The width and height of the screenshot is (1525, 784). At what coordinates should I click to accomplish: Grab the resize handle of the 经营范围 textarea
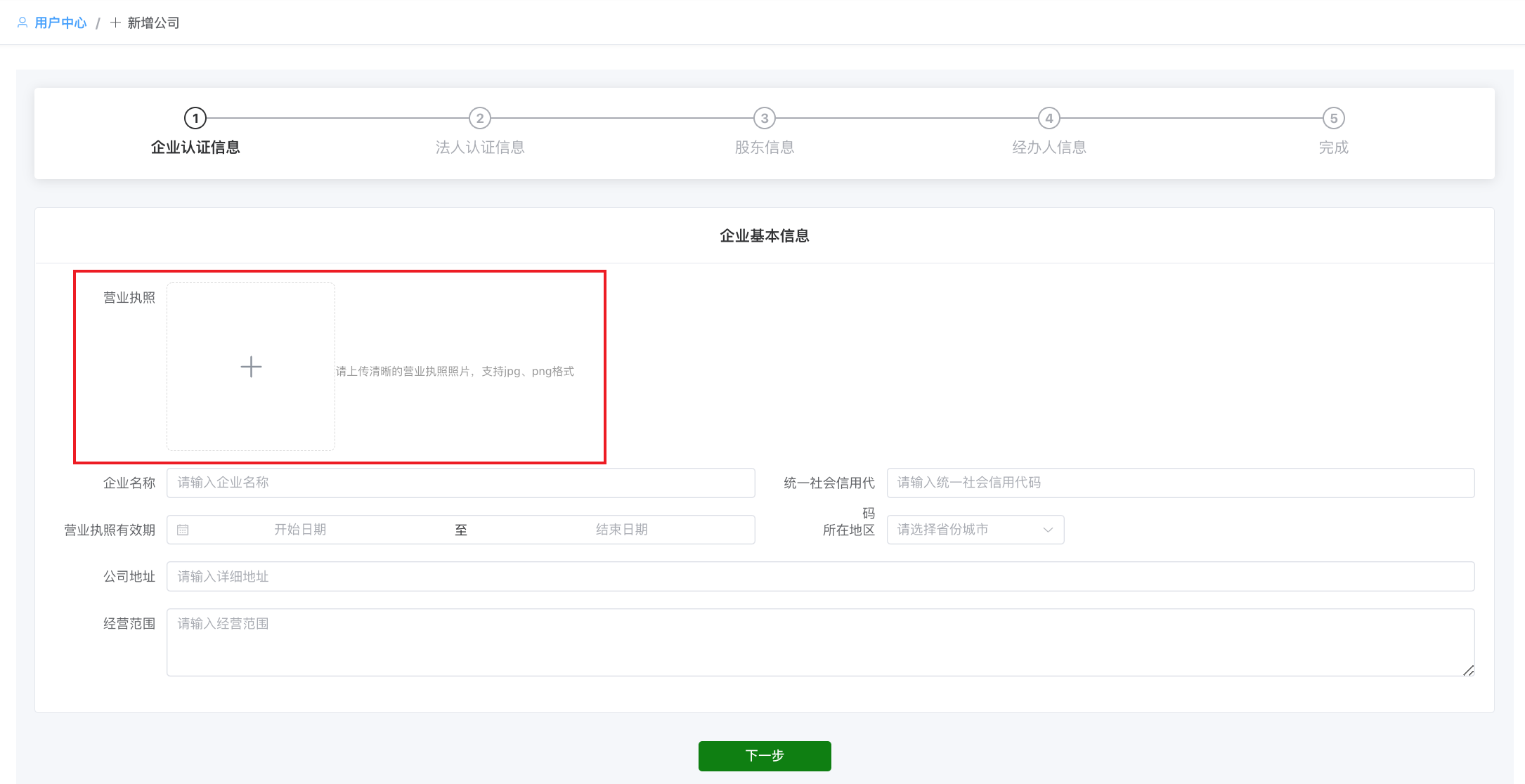1468,671
